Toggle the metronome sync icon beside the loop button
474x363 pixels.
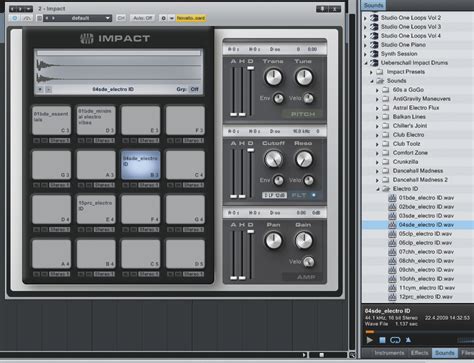click(x=408, y=340)
